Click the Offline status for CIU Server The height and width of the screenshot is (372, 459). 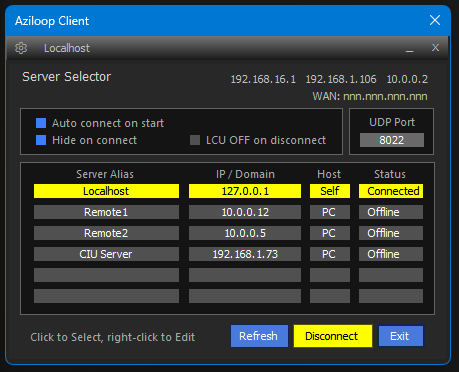pyautogui.click(x=391, y=254)
